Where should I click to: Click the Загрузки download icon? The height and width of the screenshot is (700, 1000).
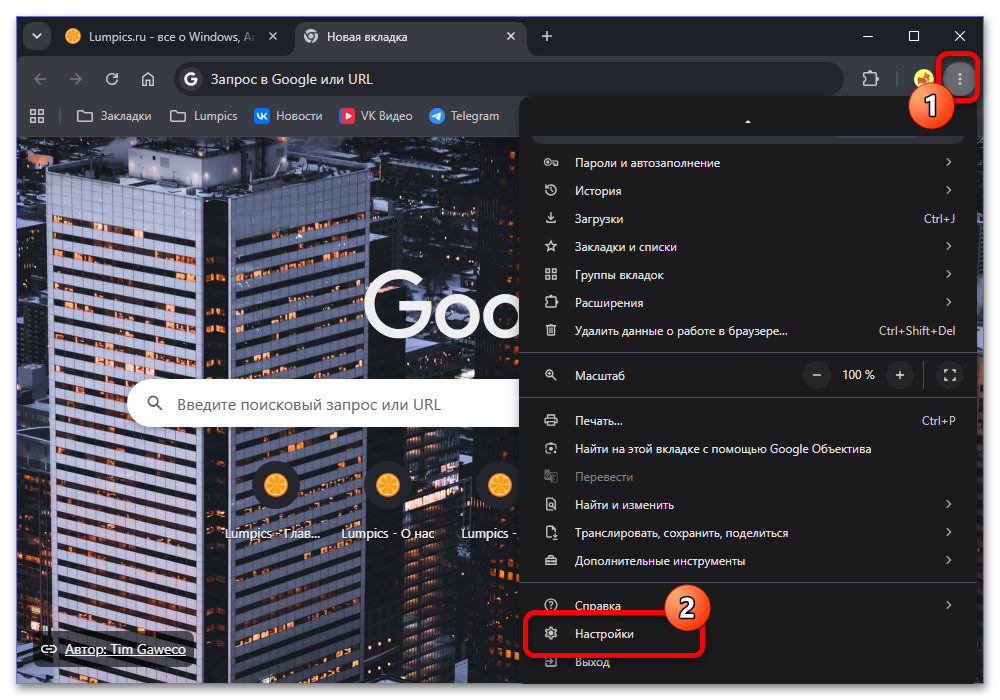(x=551, y=219)
